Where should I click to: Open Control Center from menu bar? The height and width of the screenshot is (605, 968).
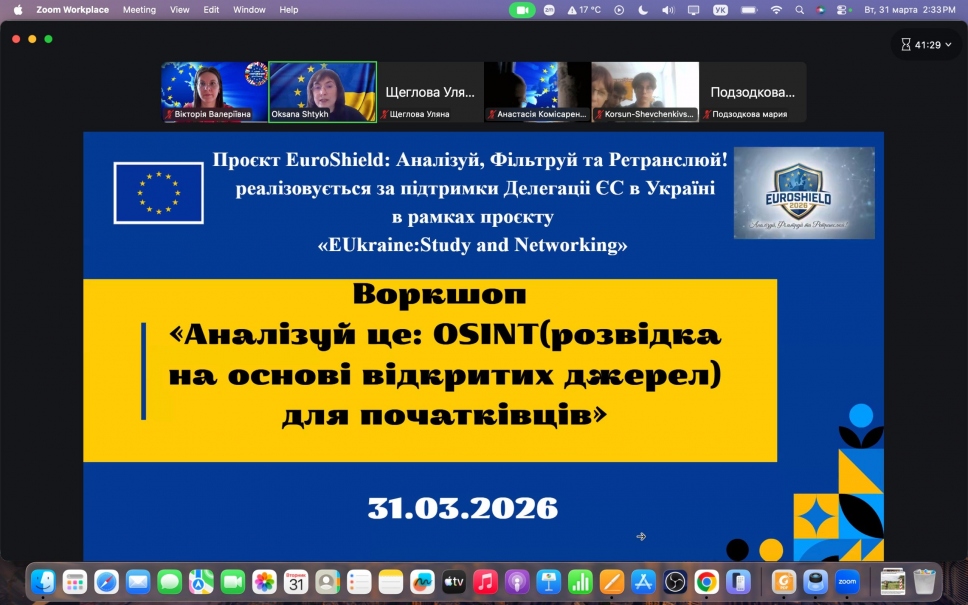coord(842,10)
